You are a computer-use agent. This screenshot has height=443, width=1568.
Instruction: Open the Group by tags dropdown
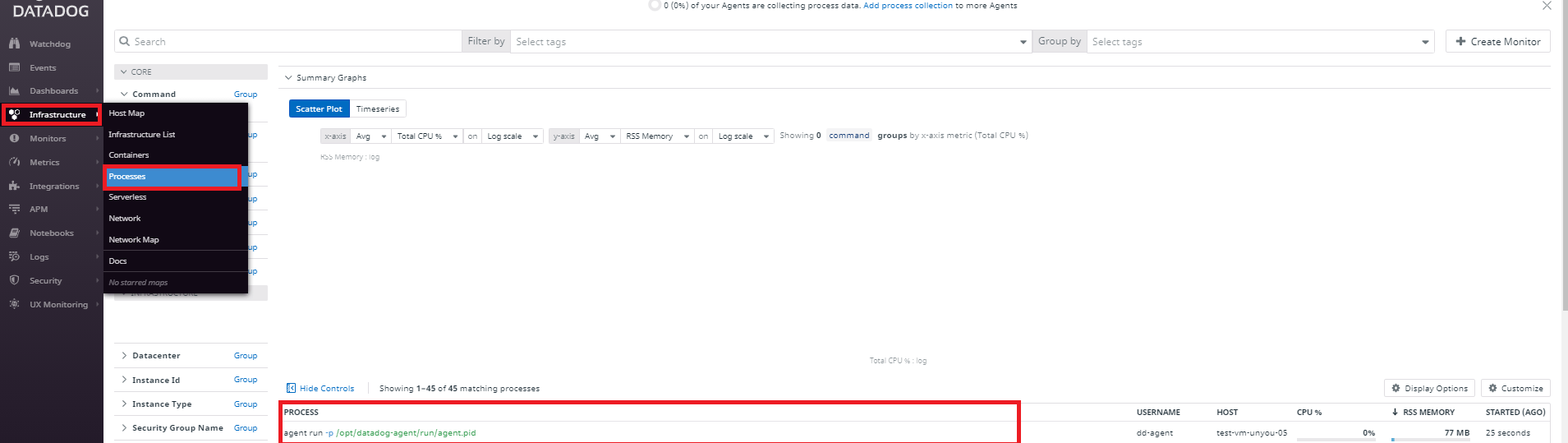1260,41
